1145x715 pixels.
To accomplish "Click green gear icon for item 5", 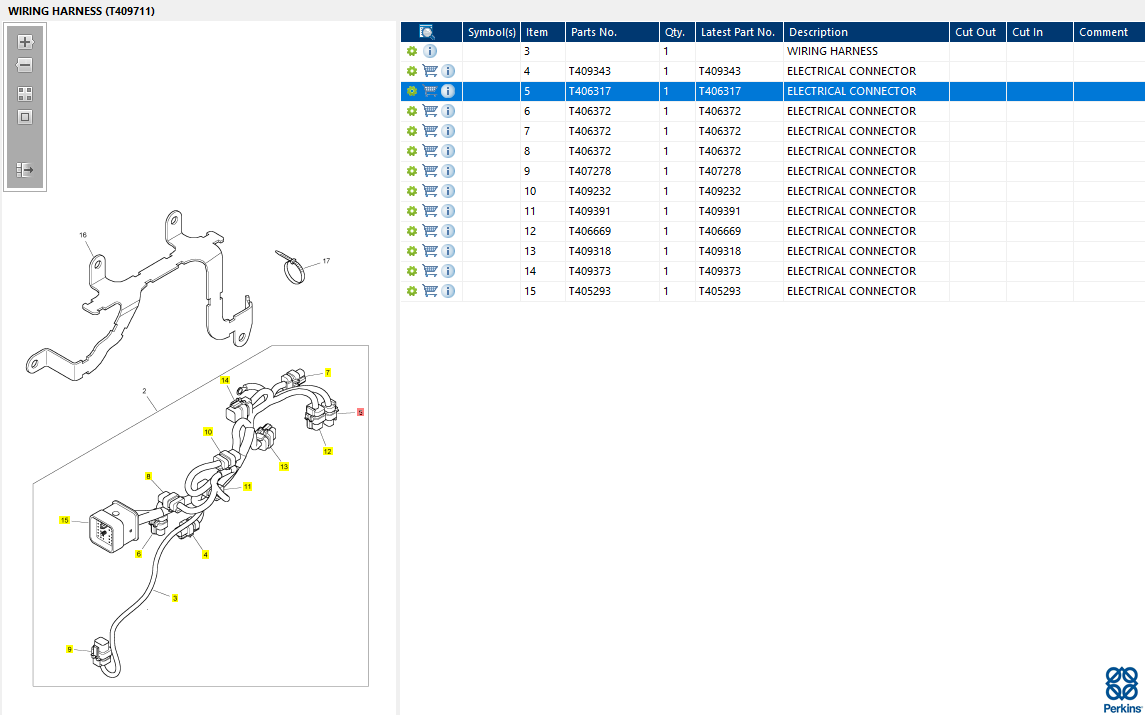I will point(412,91).
